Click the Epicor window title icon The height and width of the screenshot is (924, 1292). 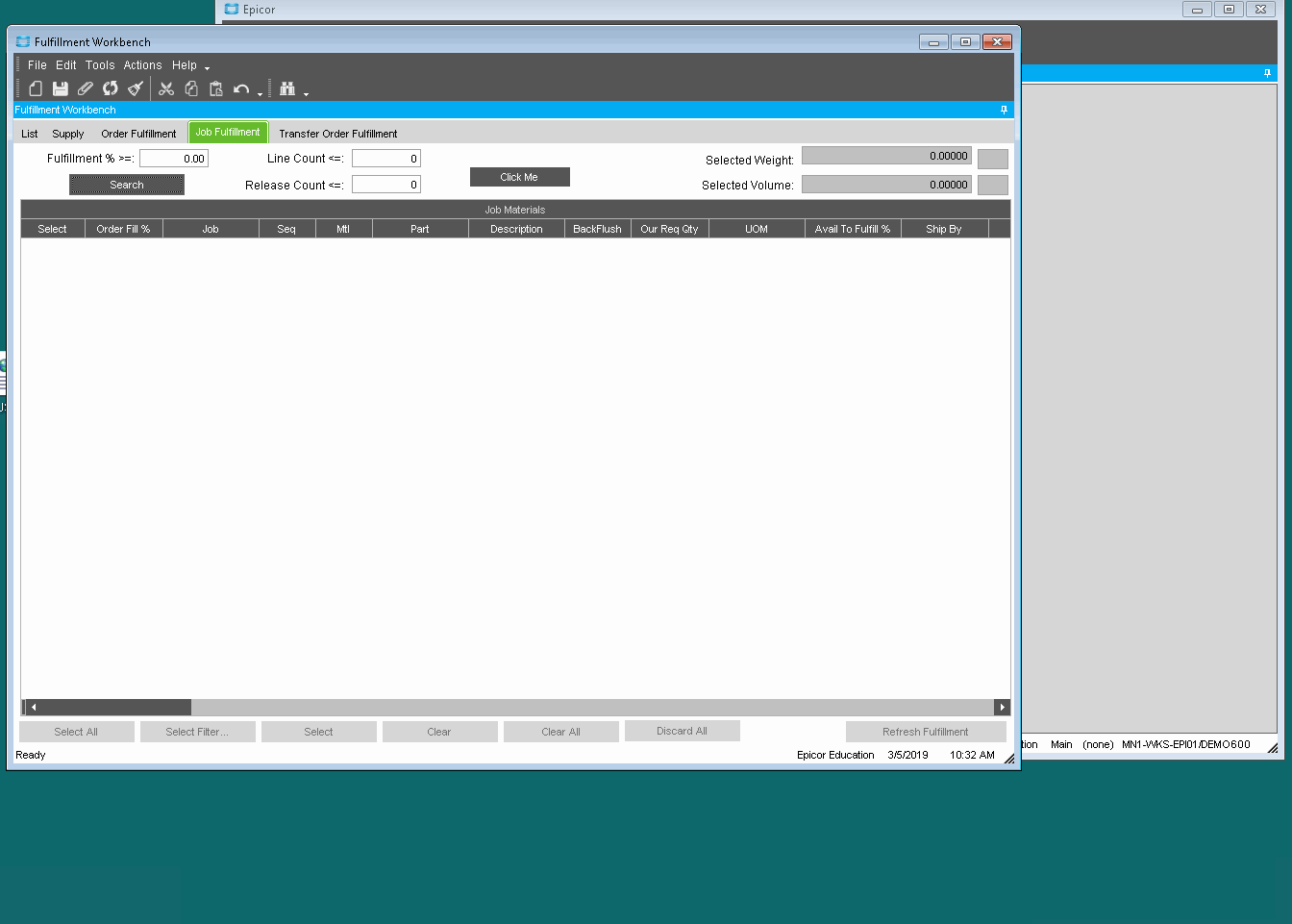tap(232, 10)
